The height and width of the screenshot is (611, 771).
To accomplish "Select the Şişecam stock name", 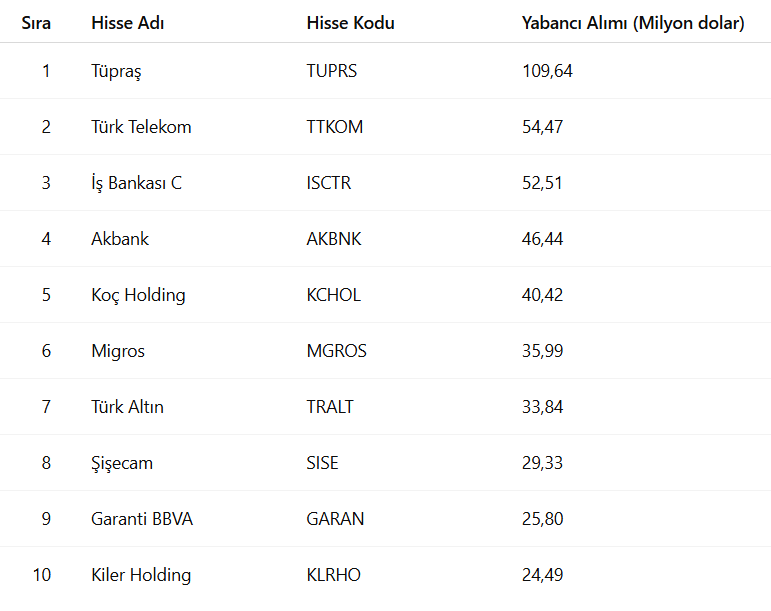I will (122, 463).
